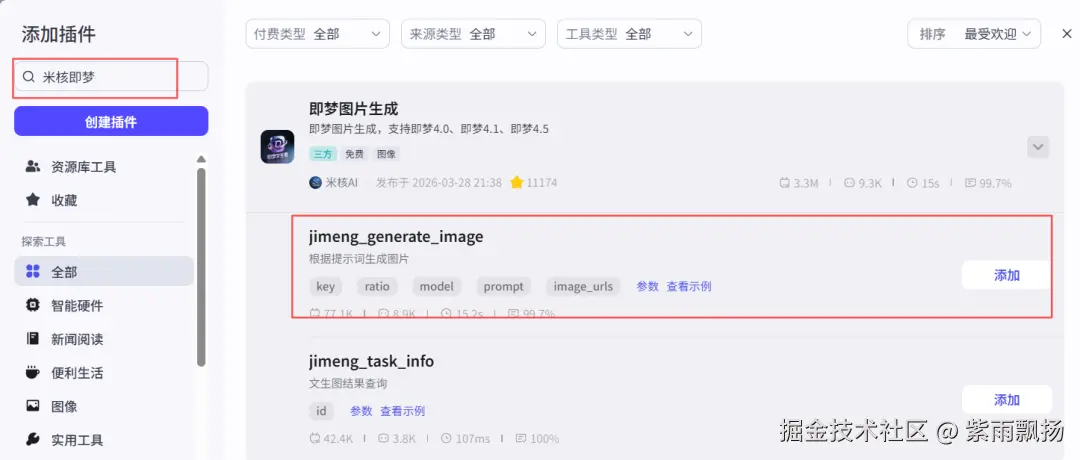
Task: Click the yellow favorites star 11174
Action: [517, 182]
